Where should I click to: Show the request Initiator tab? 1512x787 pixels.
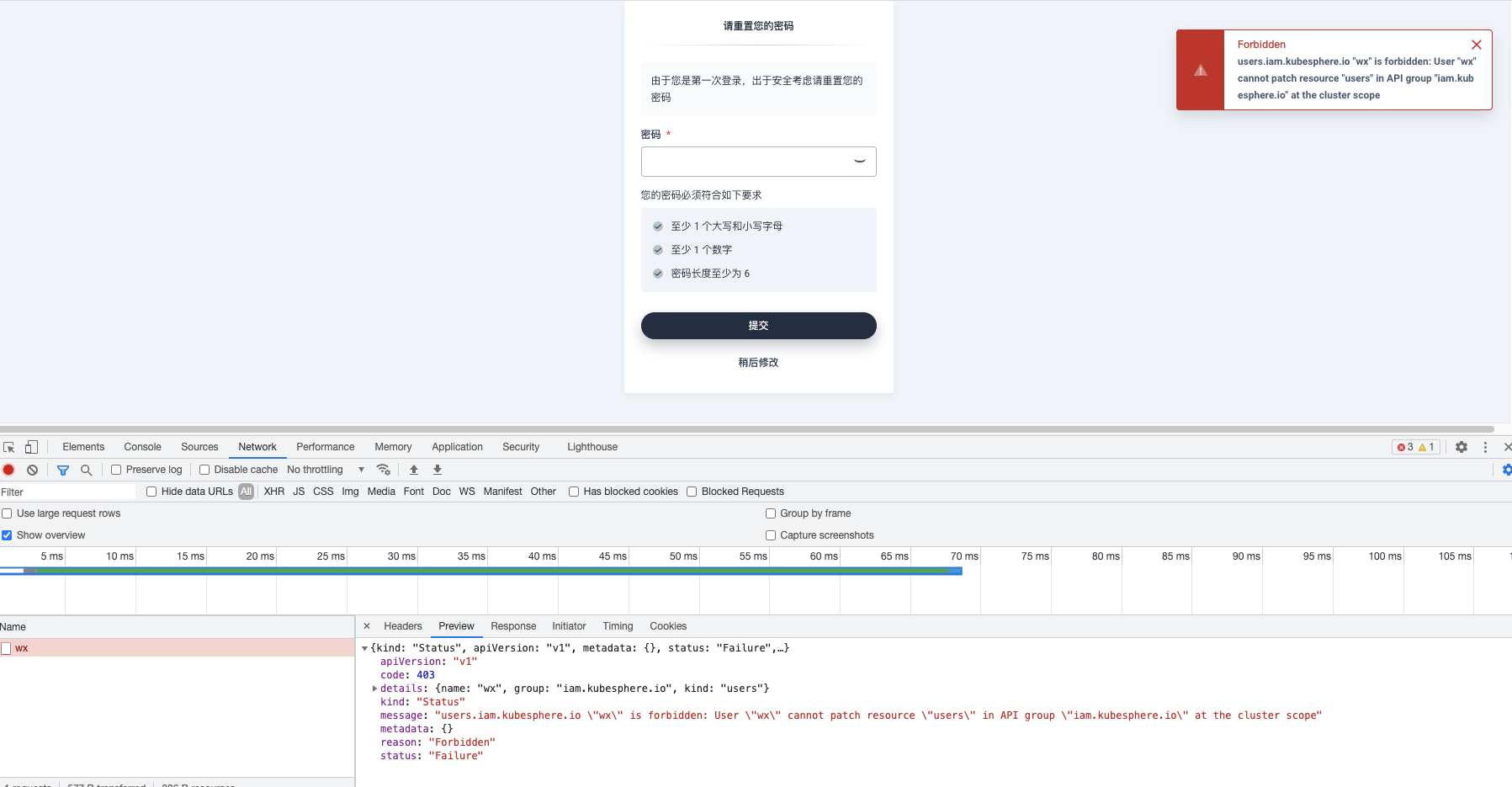click(569, 626)
